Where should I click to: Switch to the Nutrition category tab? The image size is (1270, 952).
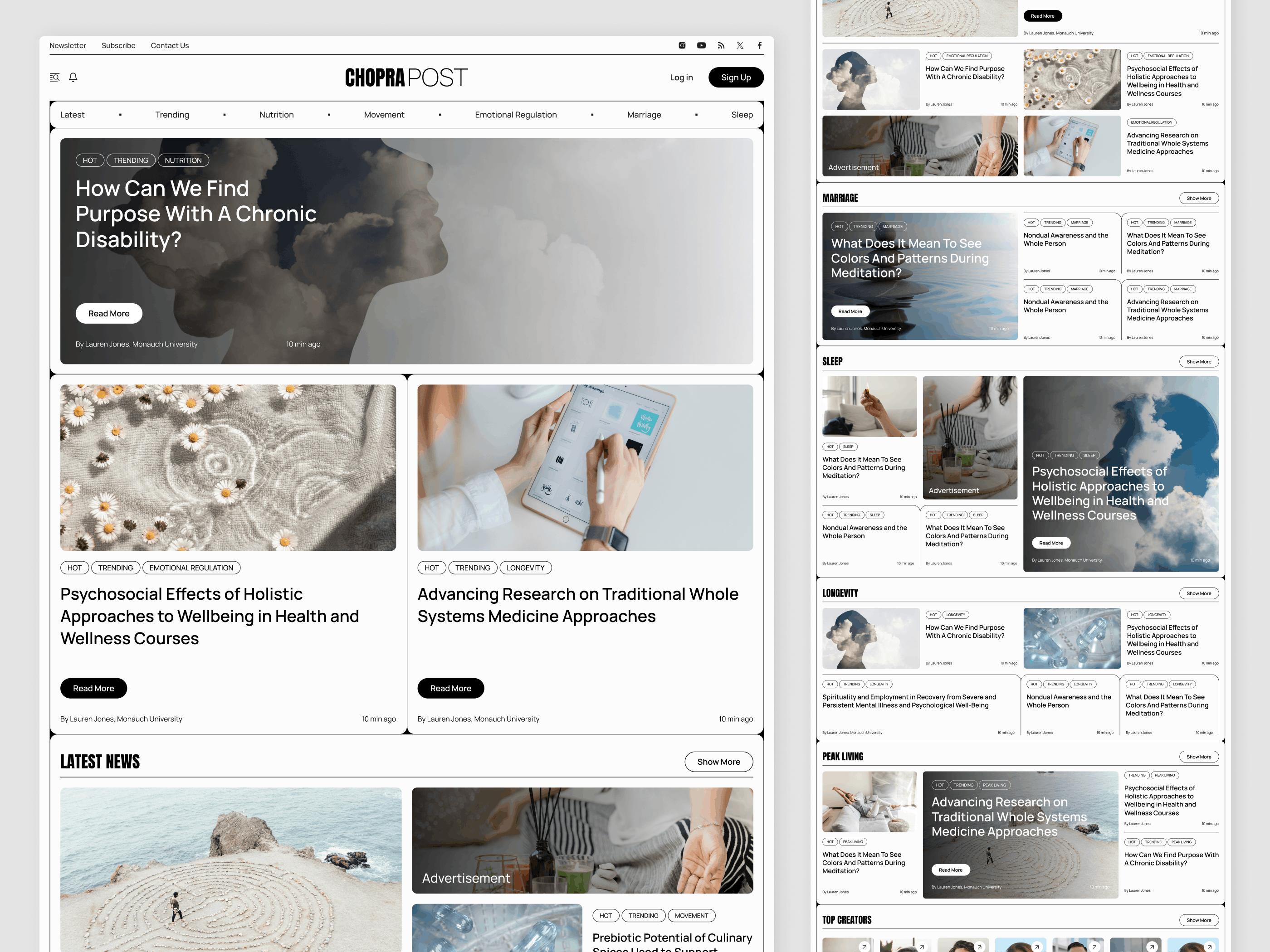(x=276, y=115)
